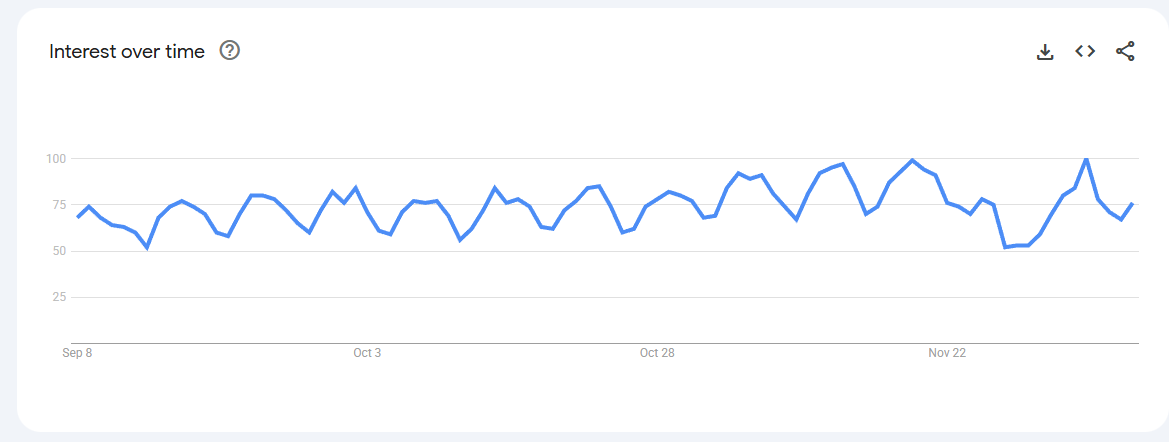1169x442 pixels.
Task: Share the Interest over time chart
Action: point(1125,51)
